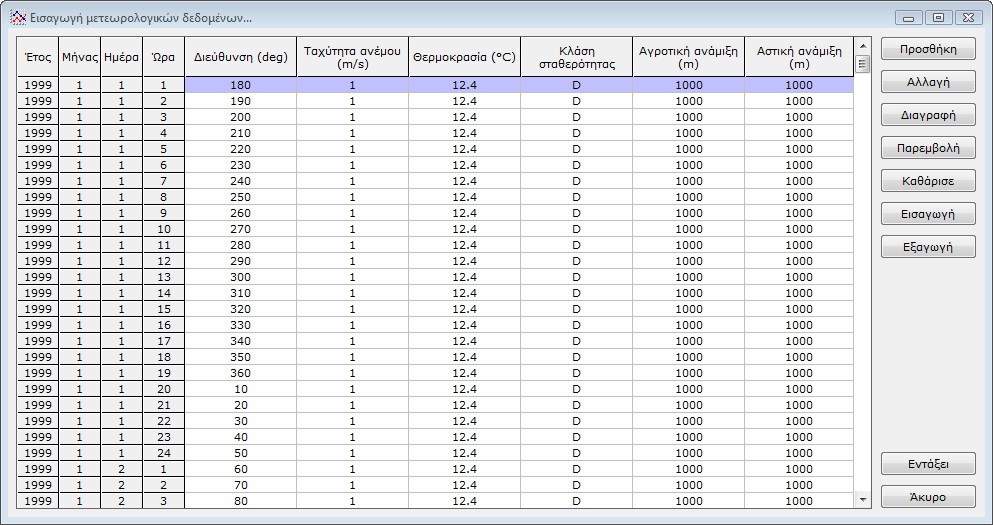993x525 pixels.
Task: Click the scroll down arrow of the table
Action: (x=863, y=499)
